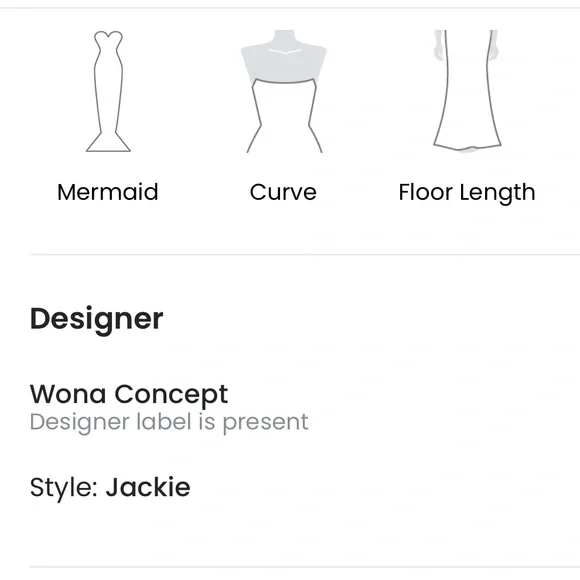Select the Curve text label
This screenshot has width=580, height=580.
coord(283,192)
